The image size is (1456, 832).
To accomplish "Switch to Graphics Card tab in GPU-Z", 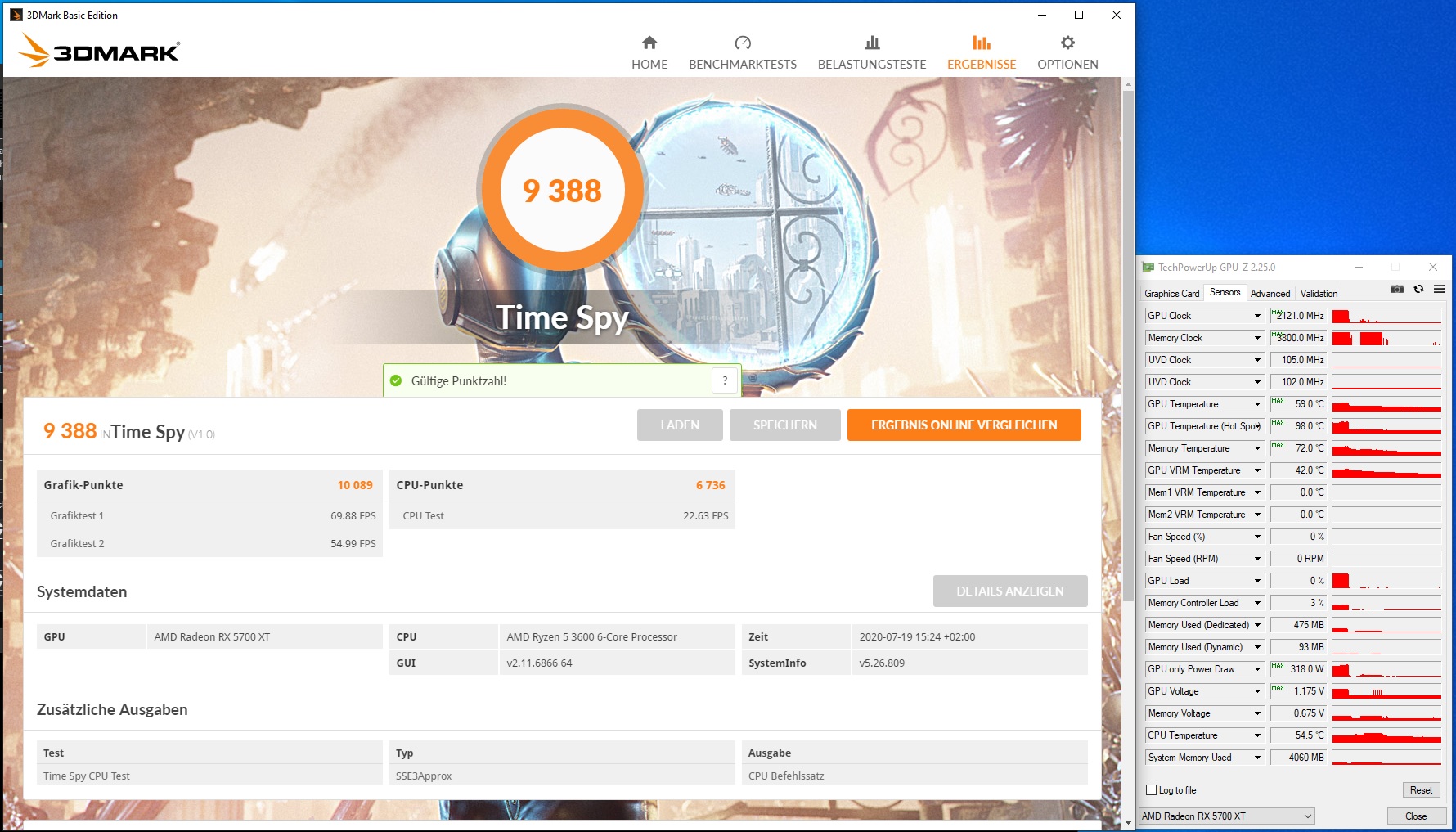I will point(1171,293).
